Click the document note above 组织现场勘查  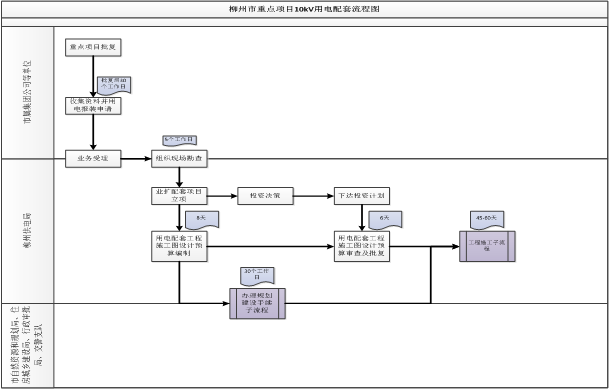(180, 140)
